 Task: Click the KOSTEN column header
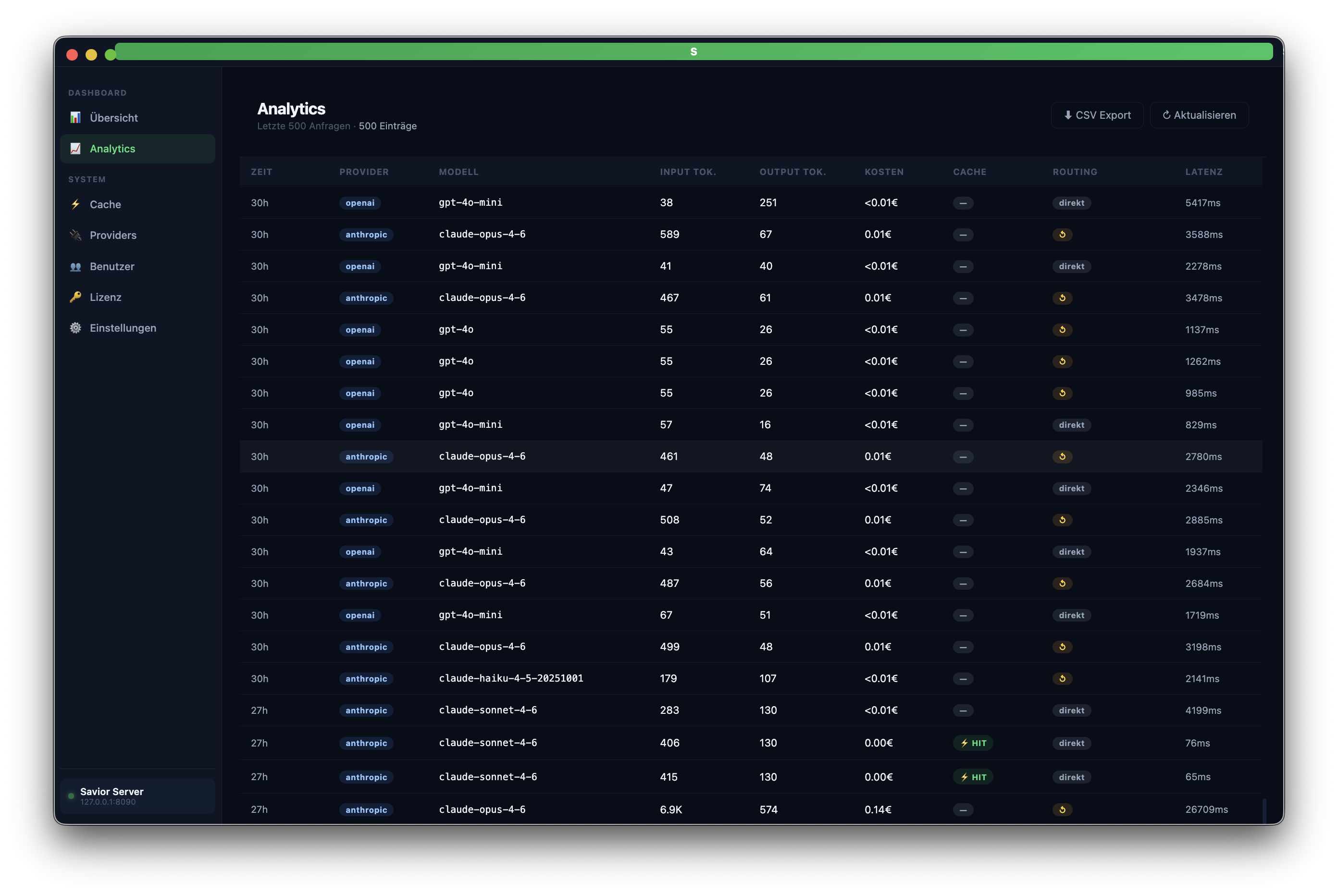pyautogui.click(x=884, y=172)
